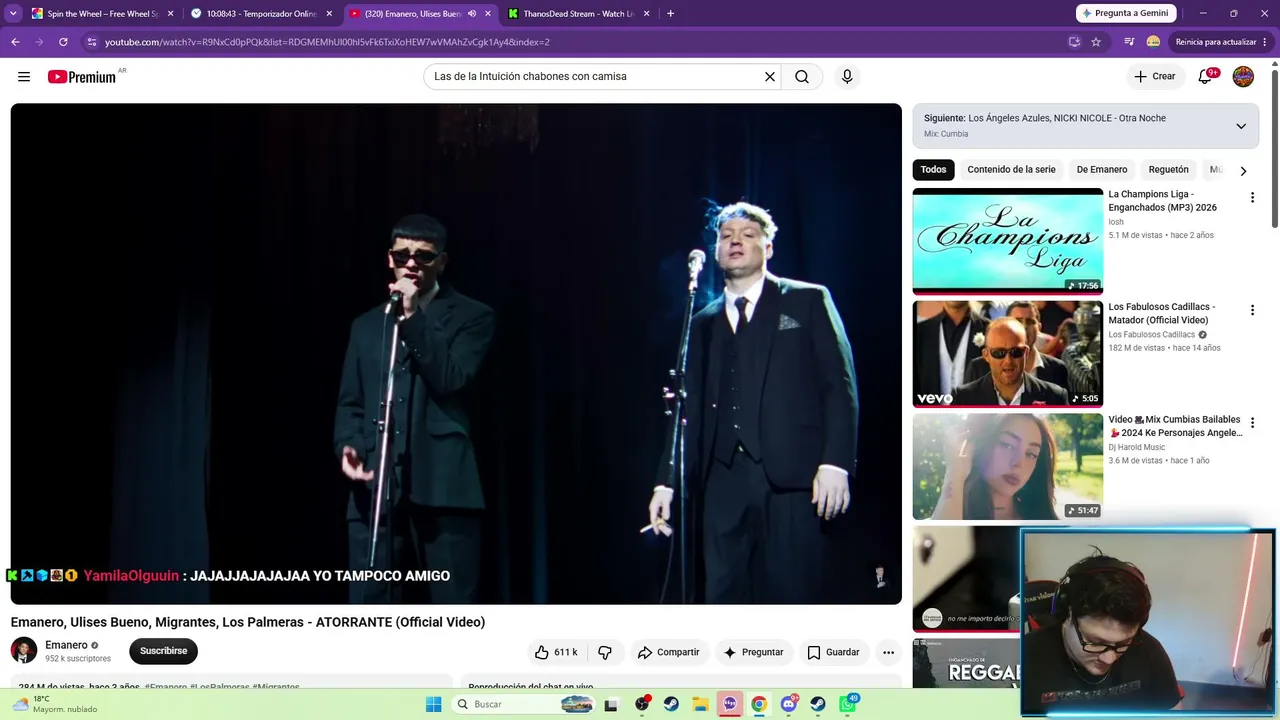Select the Reguetón filter chip
This screenshot has height=720, width=1280.
point(1168,170)
